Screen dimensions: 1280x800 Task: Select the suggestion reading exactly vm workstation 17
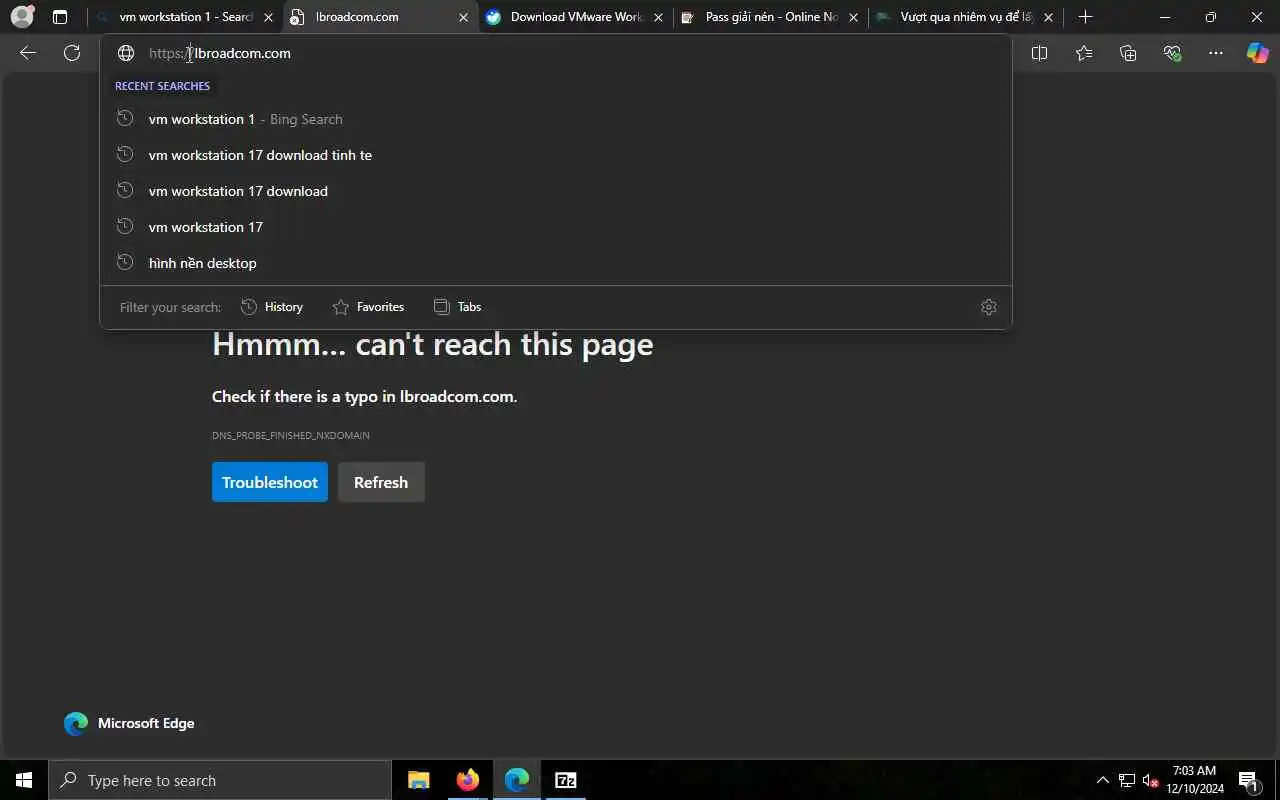[556, 227]
